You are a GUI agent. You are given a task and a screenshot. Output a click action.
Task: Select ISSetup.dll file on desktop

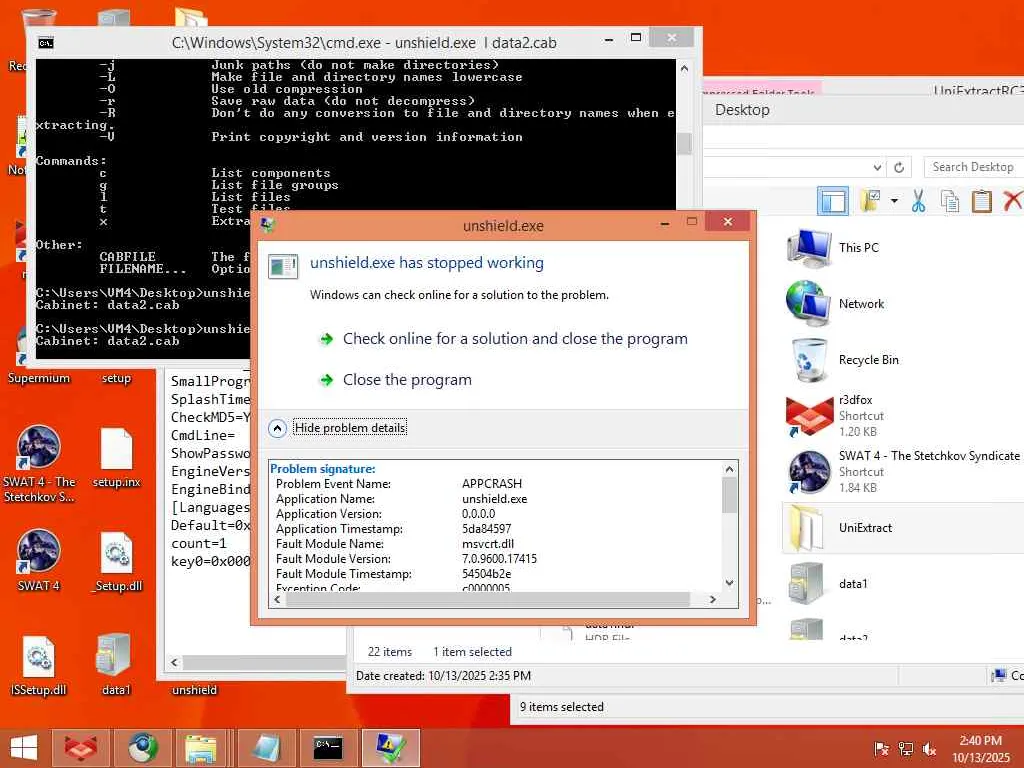pos(39,665)
